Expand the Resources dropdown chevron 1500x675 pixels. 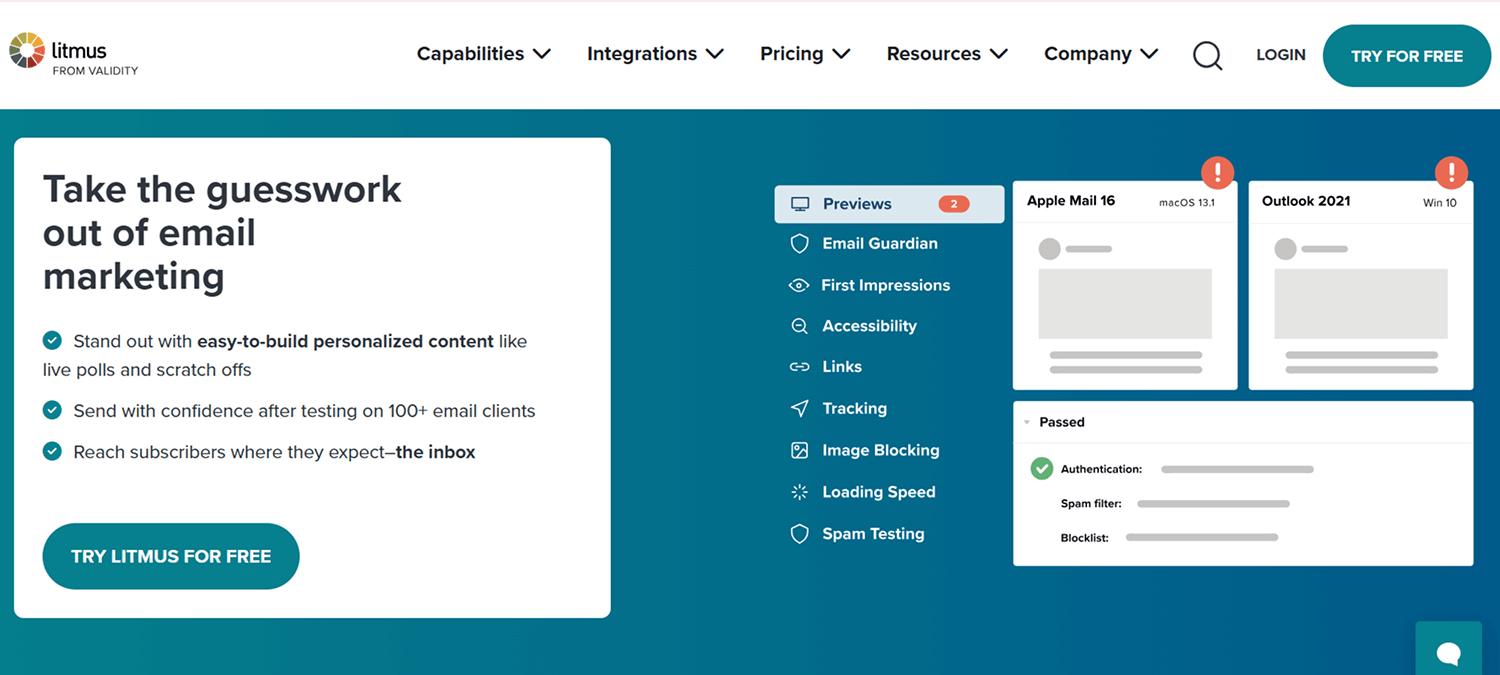(998, 54)
